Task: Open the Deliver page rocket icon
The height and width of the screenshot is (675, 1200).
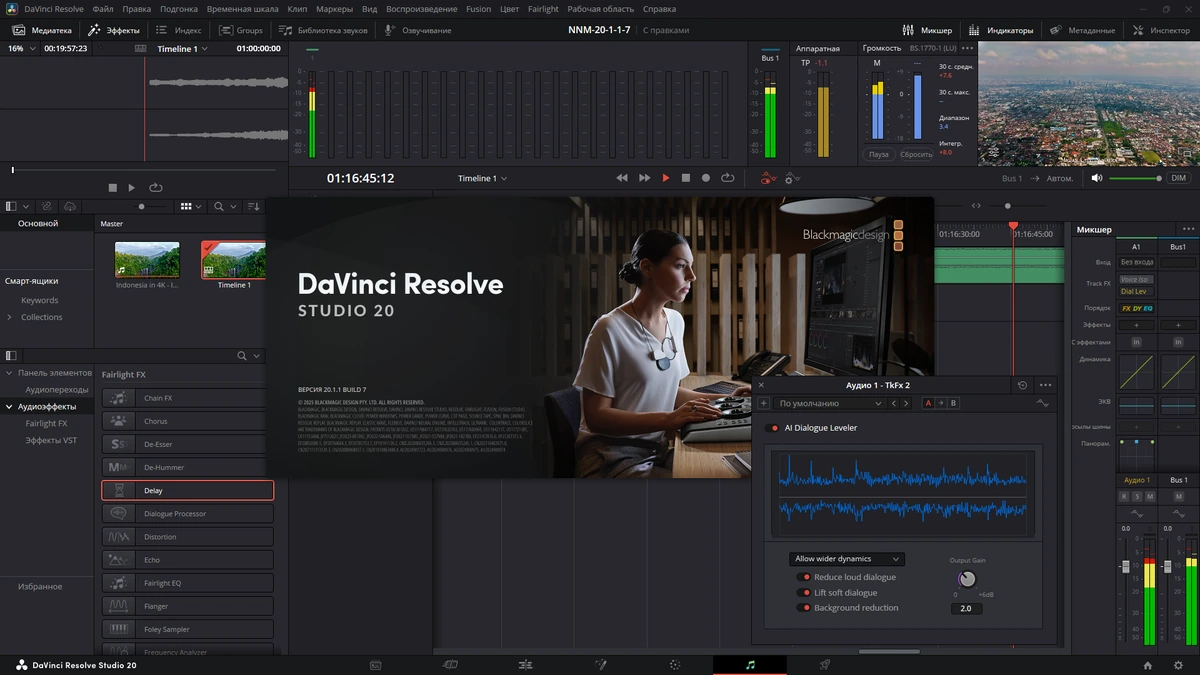Action: [825, 665]
